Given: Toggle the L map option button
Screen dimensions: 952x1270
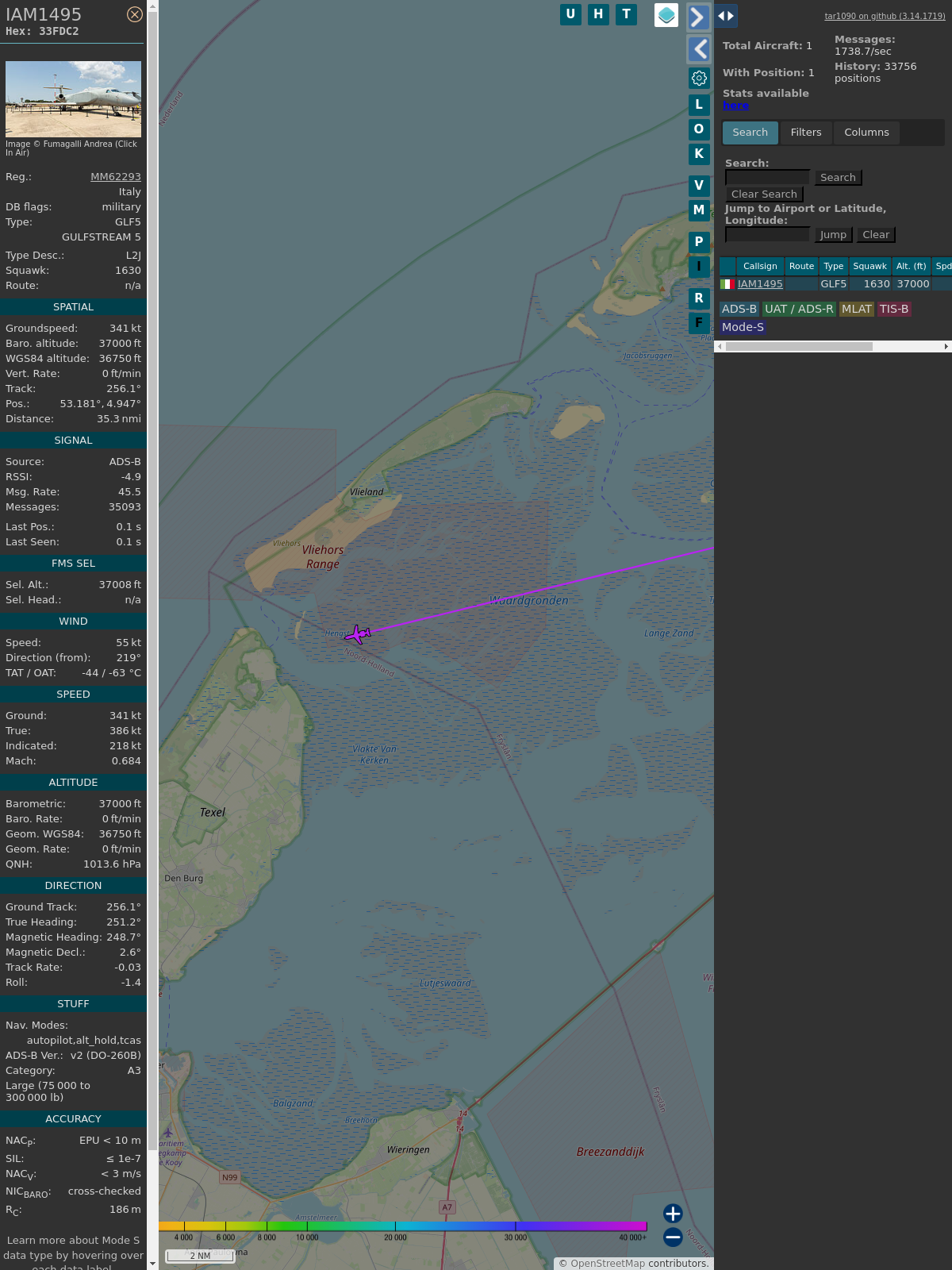Looking at the screenshot, I should click(699, 104).
